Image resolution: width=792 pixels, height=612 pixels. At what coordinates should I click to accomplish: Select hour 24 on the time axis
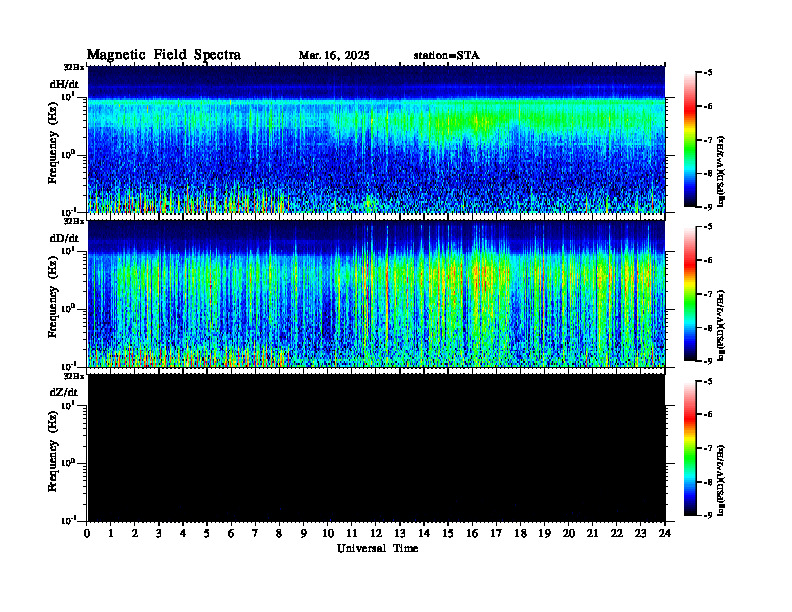pos(665,534)
